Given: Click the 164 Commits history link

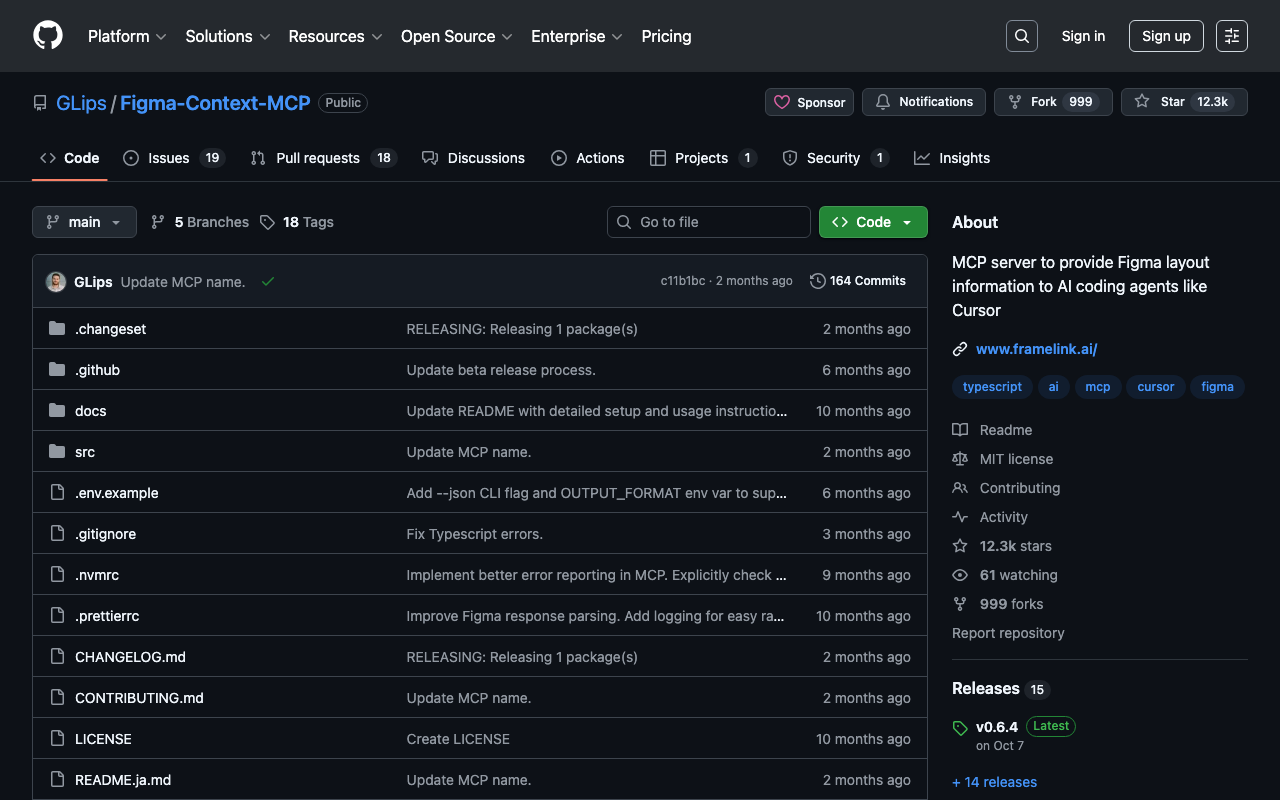Looking at the screenshot, I should 858,281.
